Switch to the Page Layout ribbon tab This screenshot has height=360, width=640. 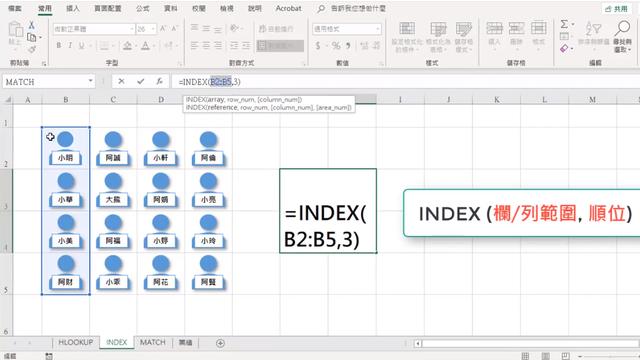(108, 8)
